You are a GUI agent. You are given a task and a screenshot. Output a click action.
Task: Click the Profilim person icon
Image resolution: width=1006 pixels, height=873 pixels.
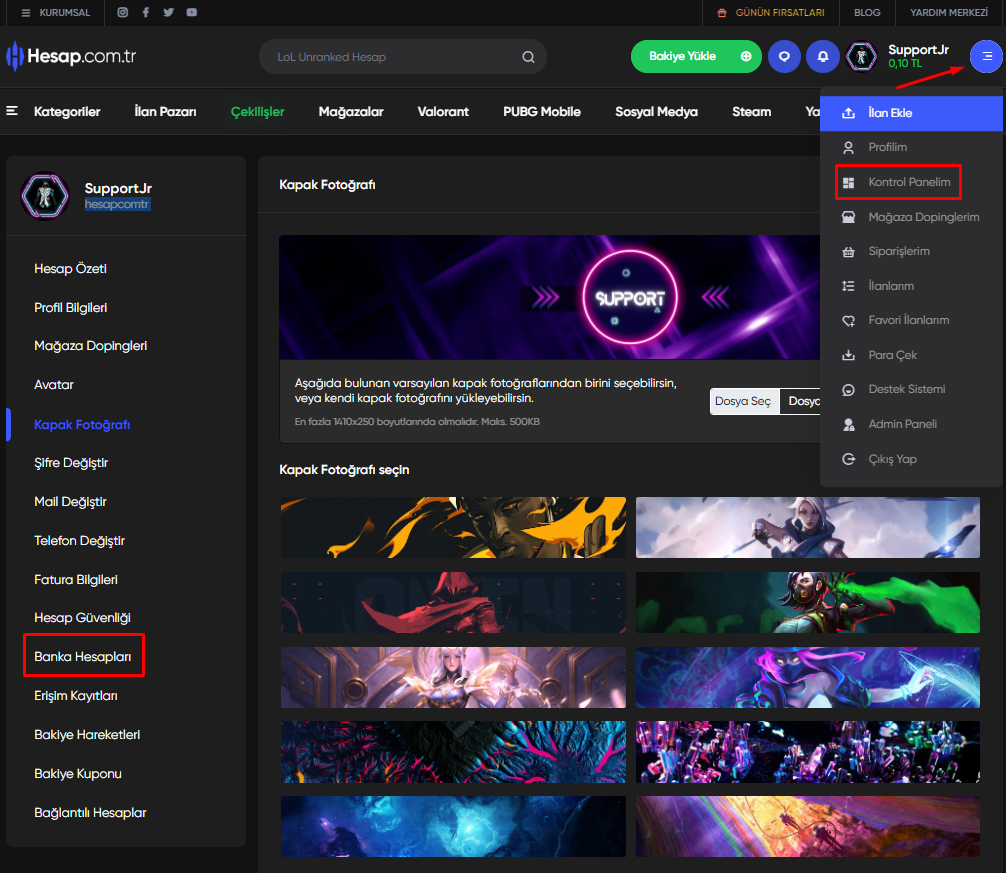(x=848, y=148)
